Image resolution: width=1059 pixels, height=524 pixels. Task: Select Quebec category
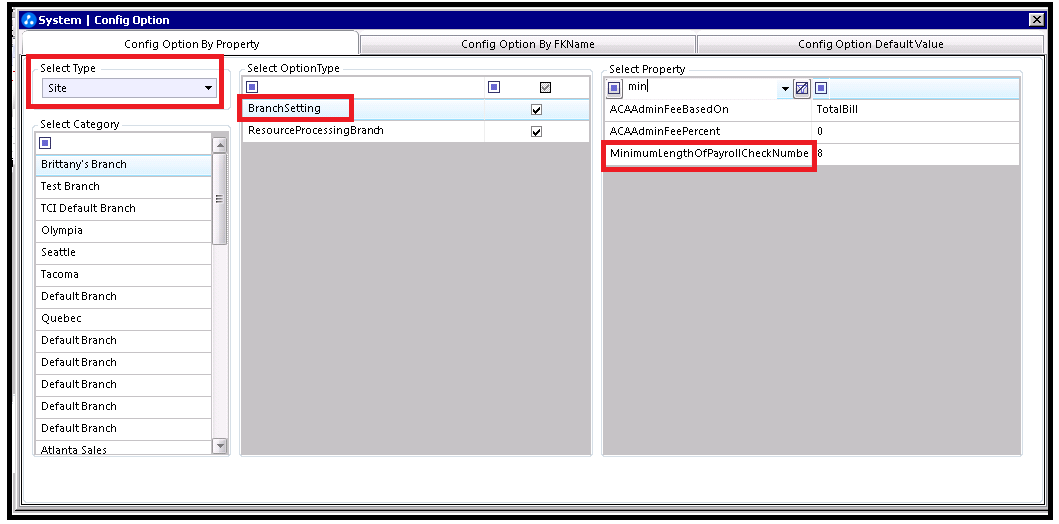click(x=124, y=318)
